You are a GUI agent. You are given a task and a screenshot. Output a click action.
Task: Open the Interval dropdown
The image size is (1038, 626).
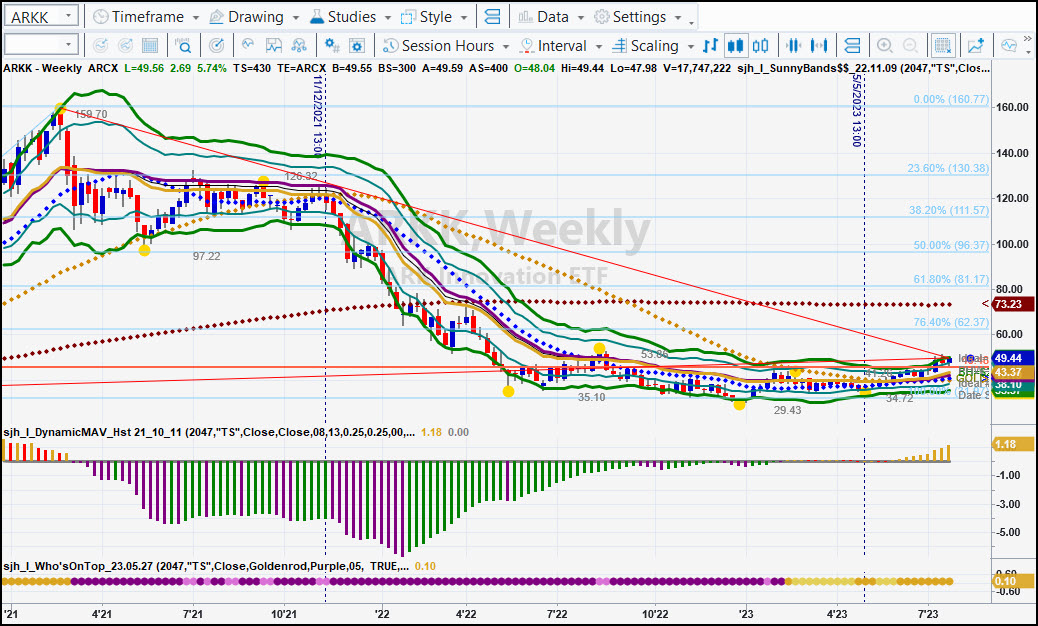[x=561, y=46]
